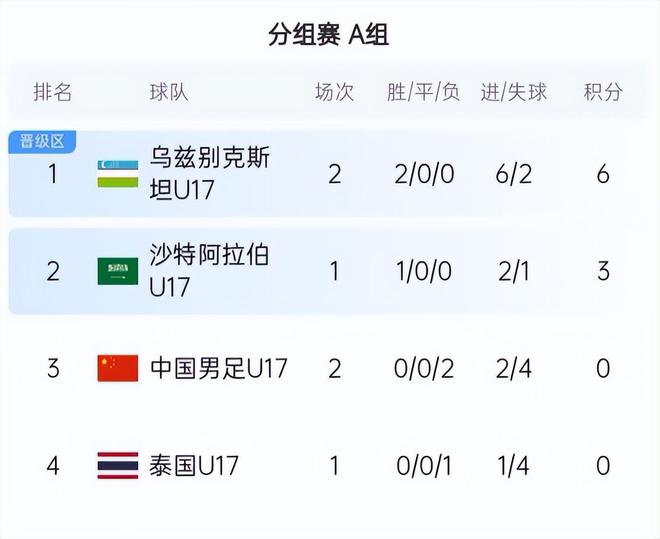Viewport: 660px width, 539px height.
Task: Select the 分组赛 A组 title
Action: (329, 35)
